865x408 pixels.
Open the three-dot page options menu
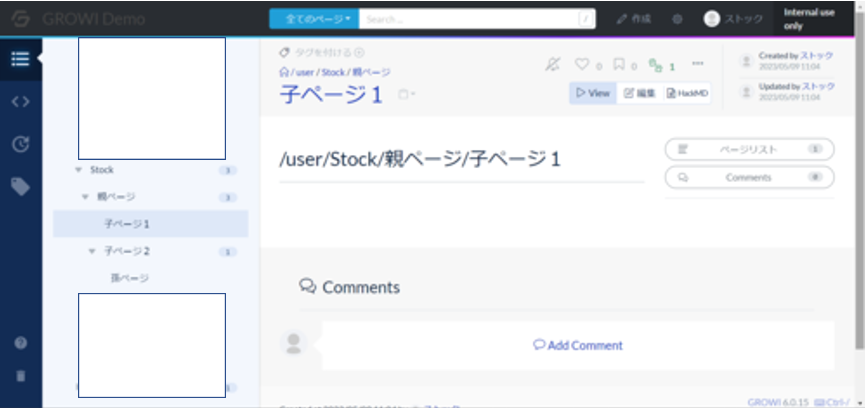click(698, 64)
